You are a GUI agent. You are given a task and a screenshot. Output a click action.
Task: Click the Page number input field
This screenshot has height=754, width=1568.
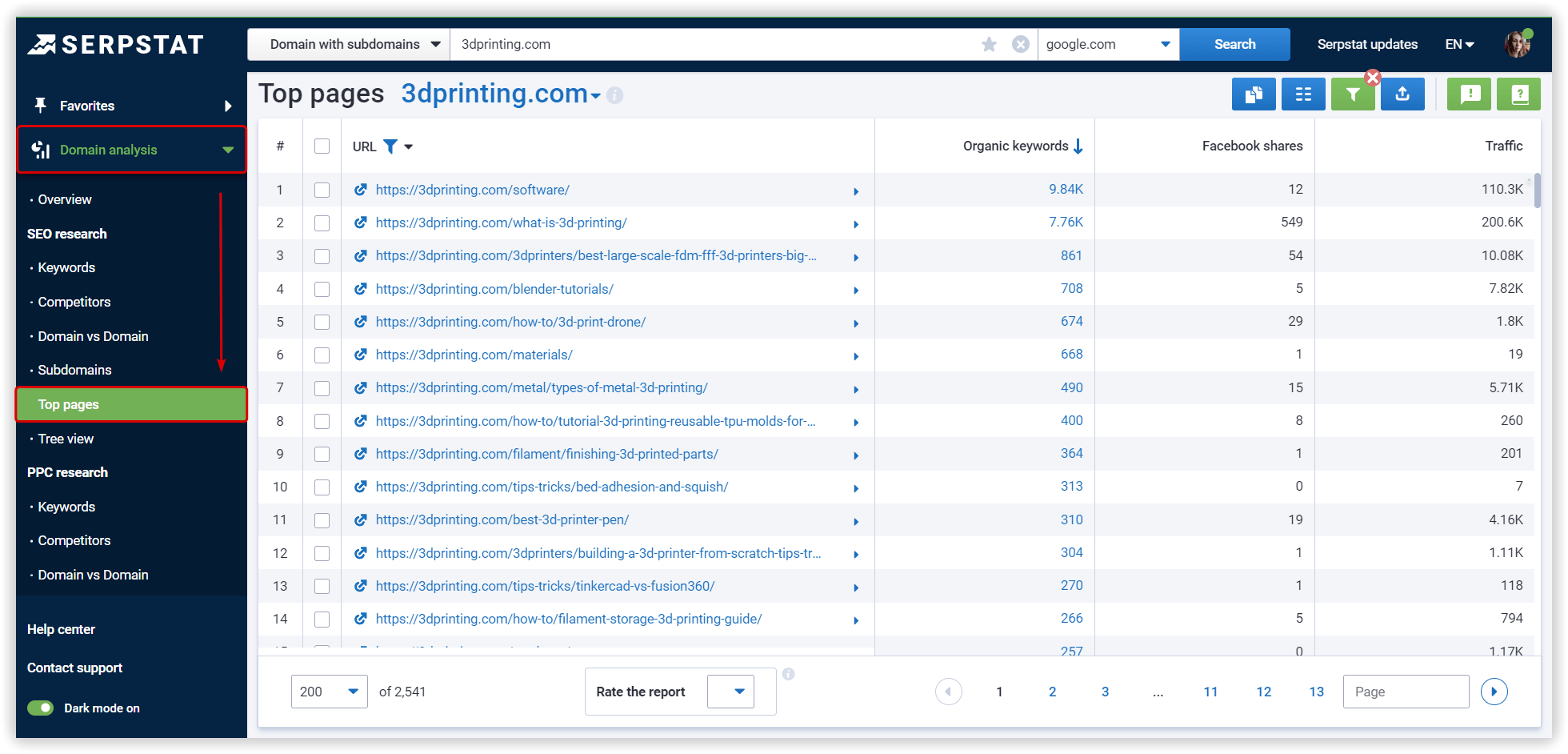(x=1406, y=692)
